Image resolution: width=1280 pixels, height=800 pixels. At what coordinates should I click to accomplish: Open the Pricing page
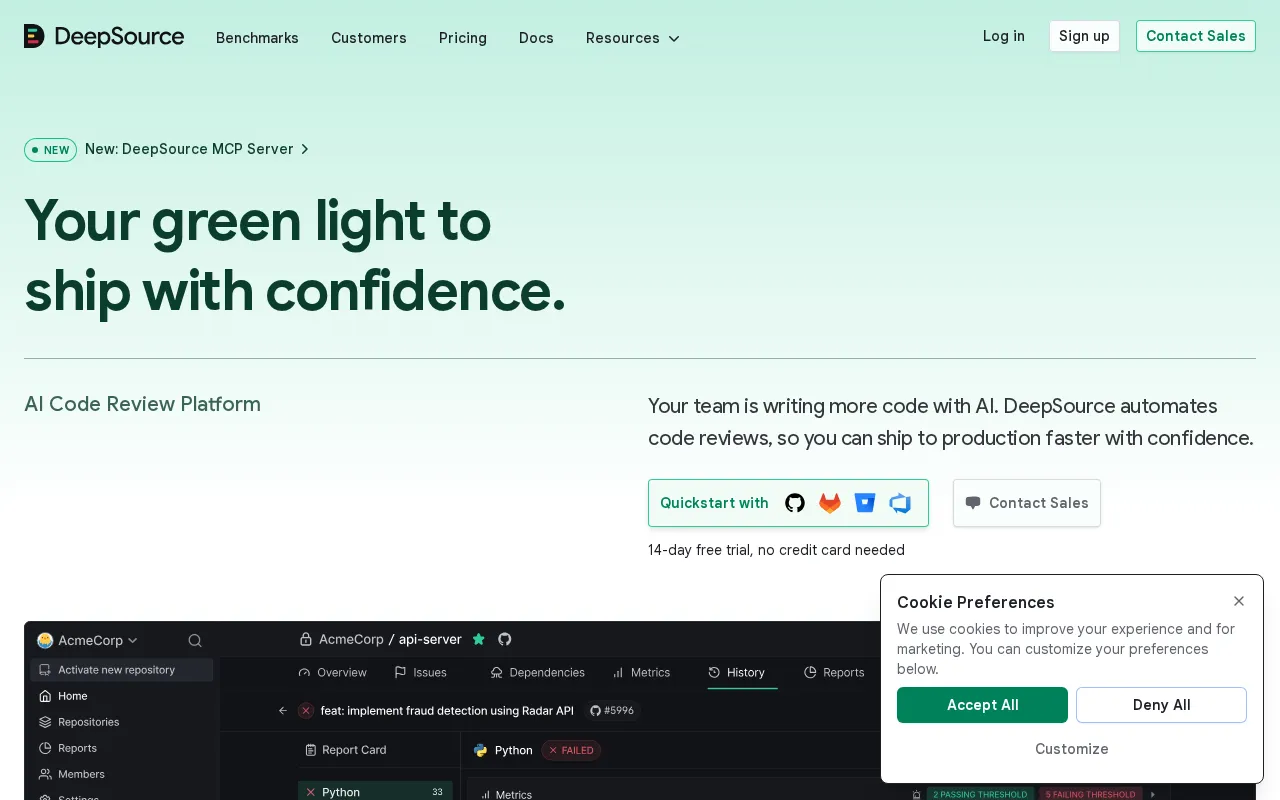tap(463, 38)
